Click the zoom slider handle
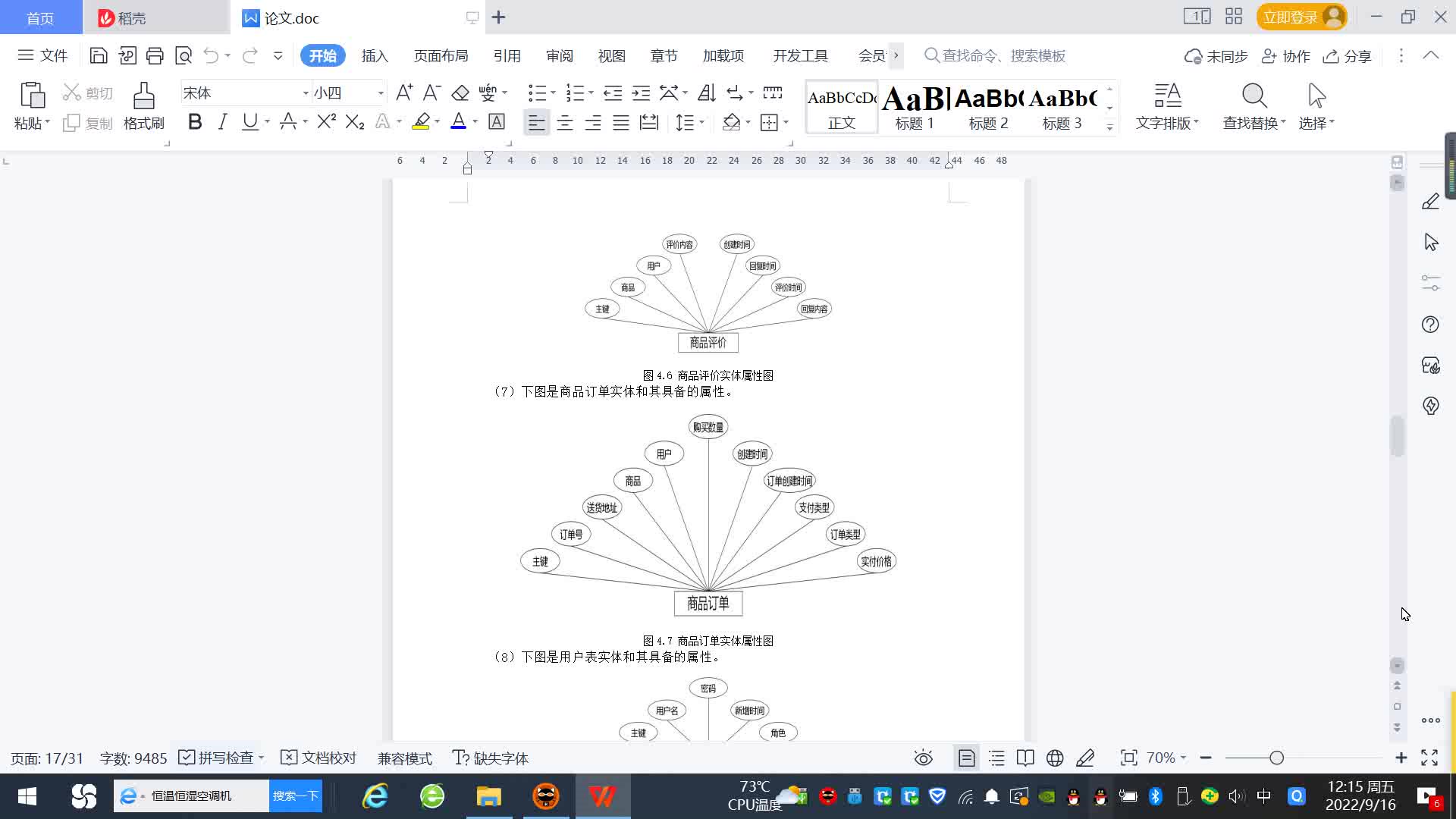 pyautogui.click(x=1276, y=758)
